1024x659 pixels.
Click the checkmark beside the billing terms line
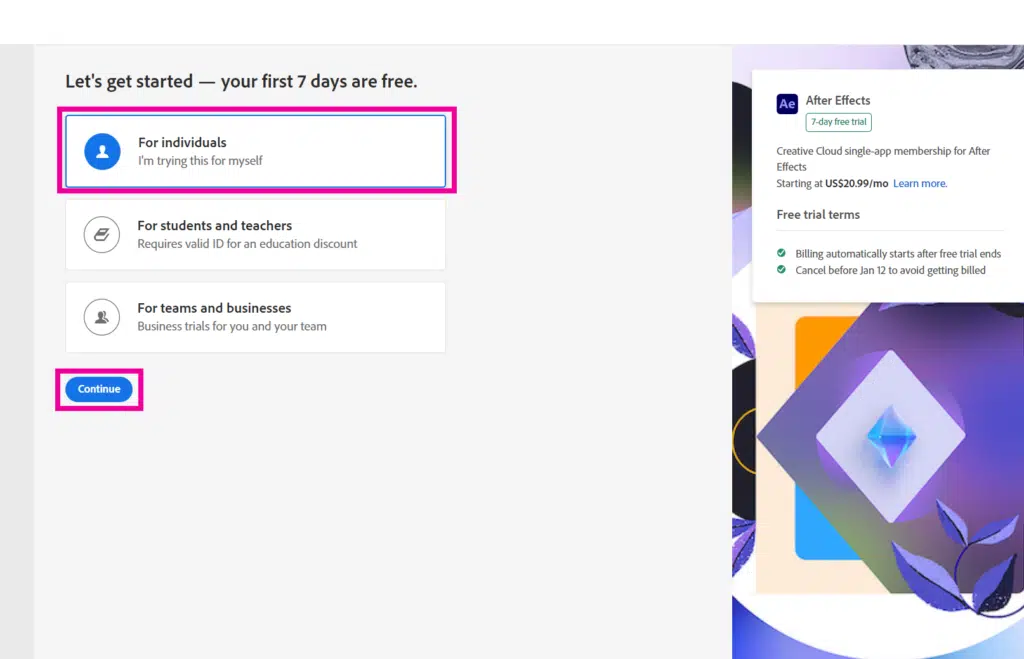[x=781, y=253]
